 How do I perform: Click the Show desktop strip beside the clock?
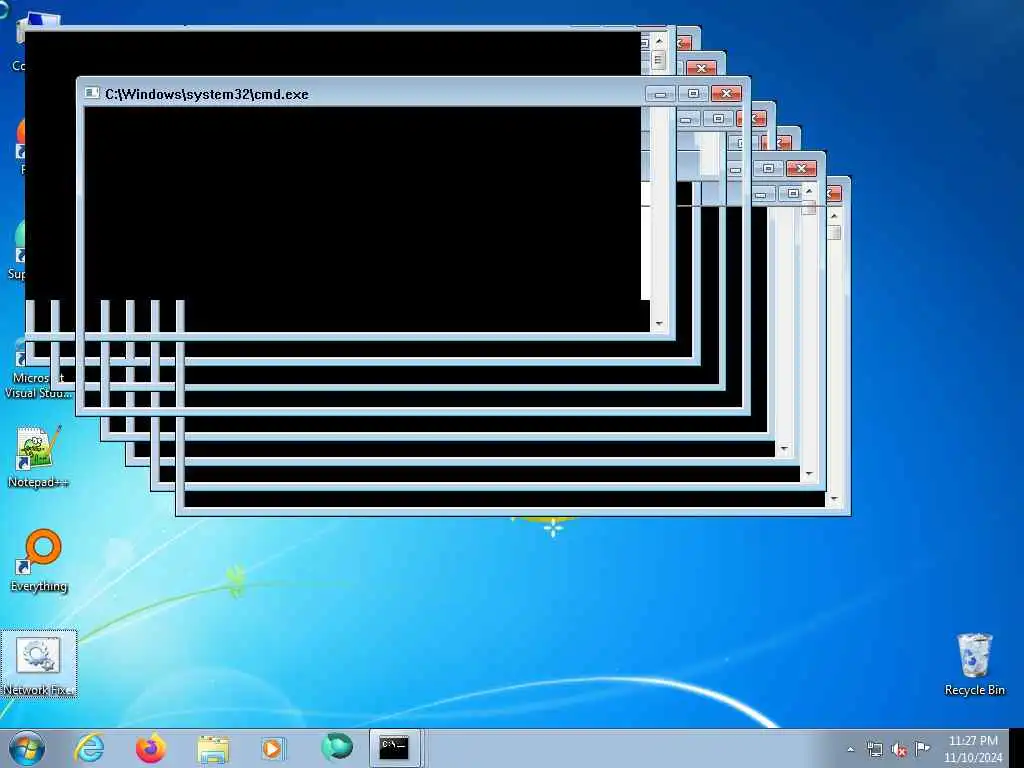pyautogui.click(x=1016, y=748)
